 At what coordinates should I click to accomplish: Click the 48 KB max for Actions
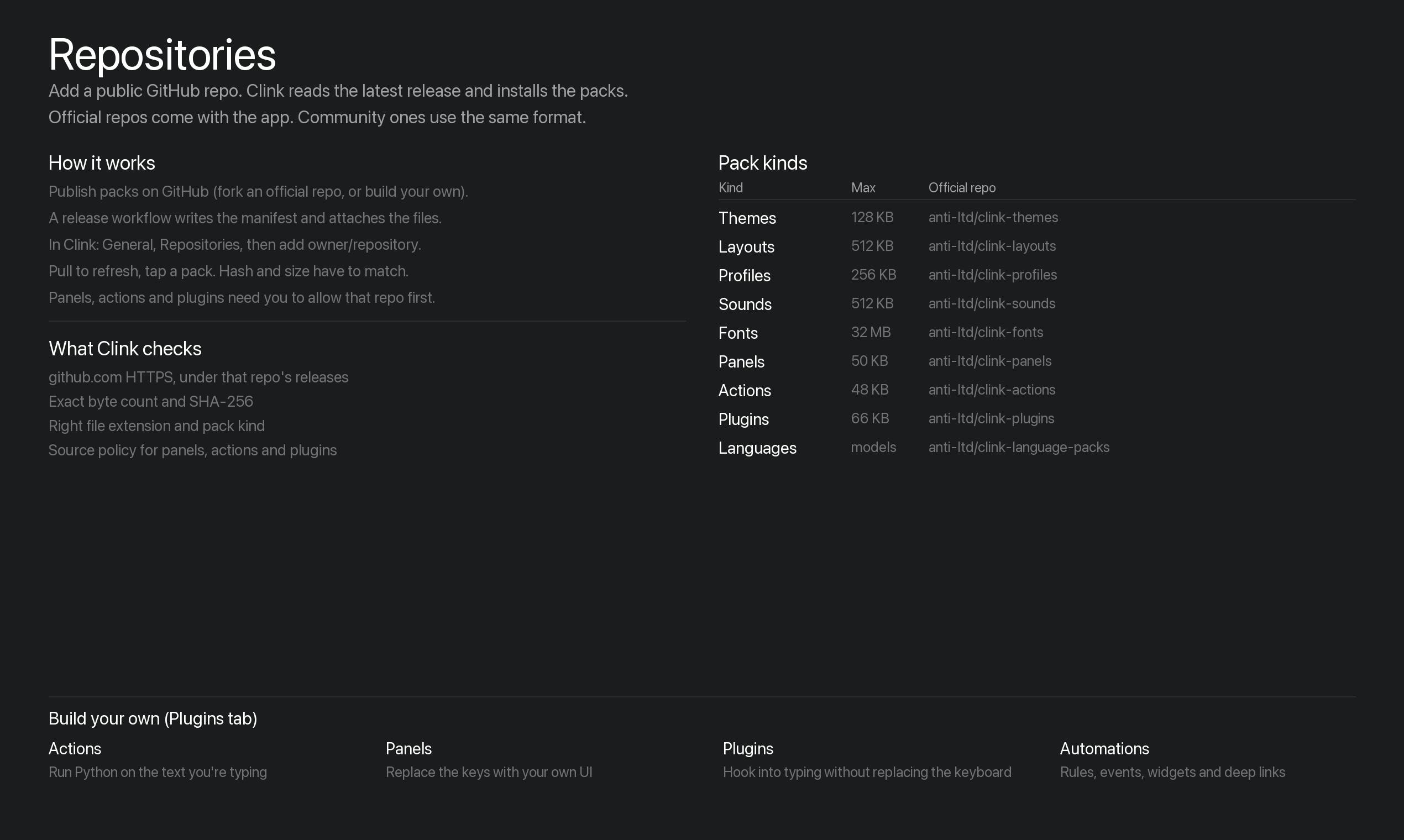pyautogui.click(x=870, y=390)
